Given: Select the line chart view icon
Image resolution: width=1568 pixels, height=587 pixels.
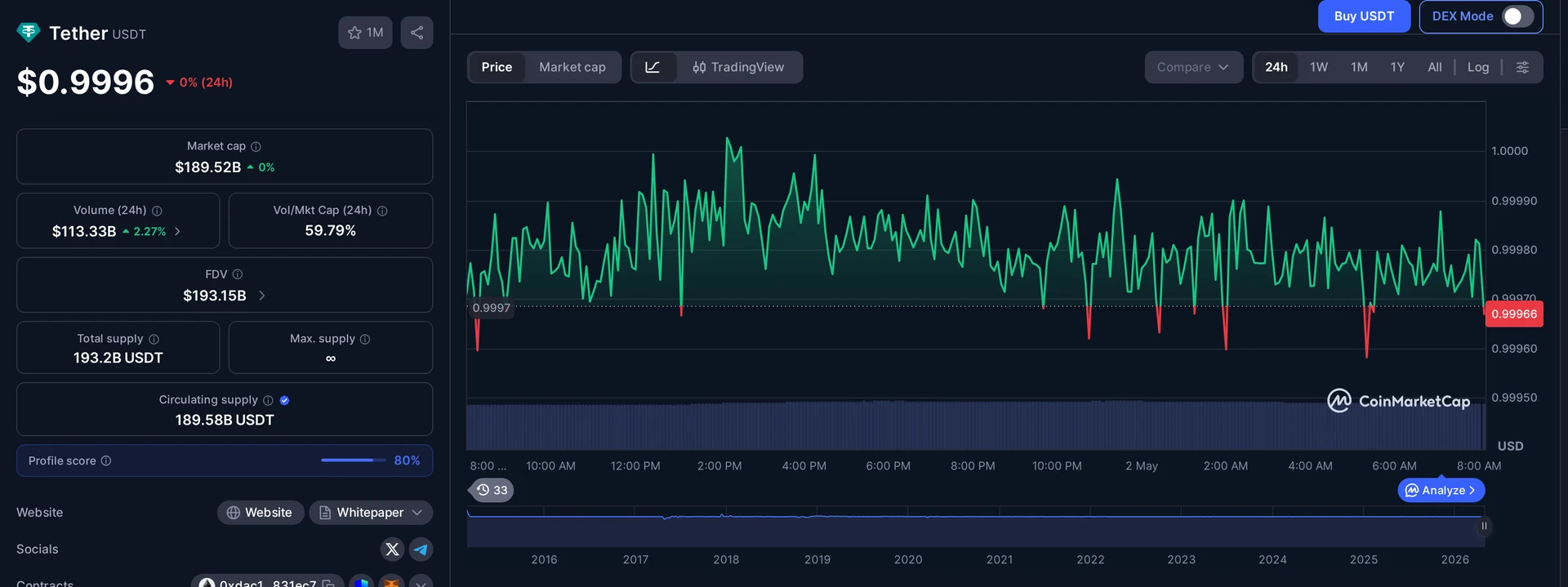Looking at the screenshot, I should pyautogui.click(x=653, y=67).
